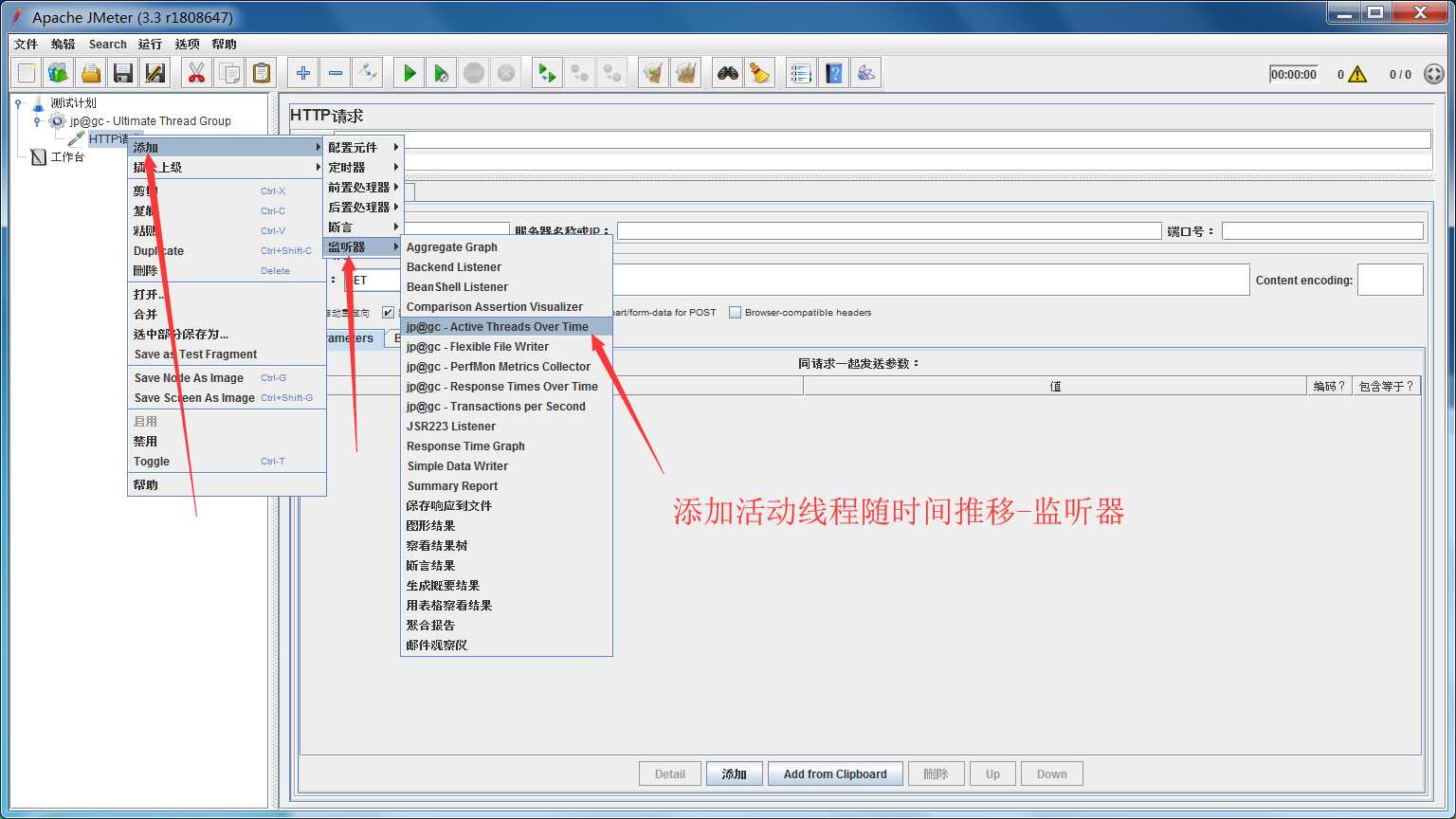Click the thread status indicator icon

[x=1434, y=74]
